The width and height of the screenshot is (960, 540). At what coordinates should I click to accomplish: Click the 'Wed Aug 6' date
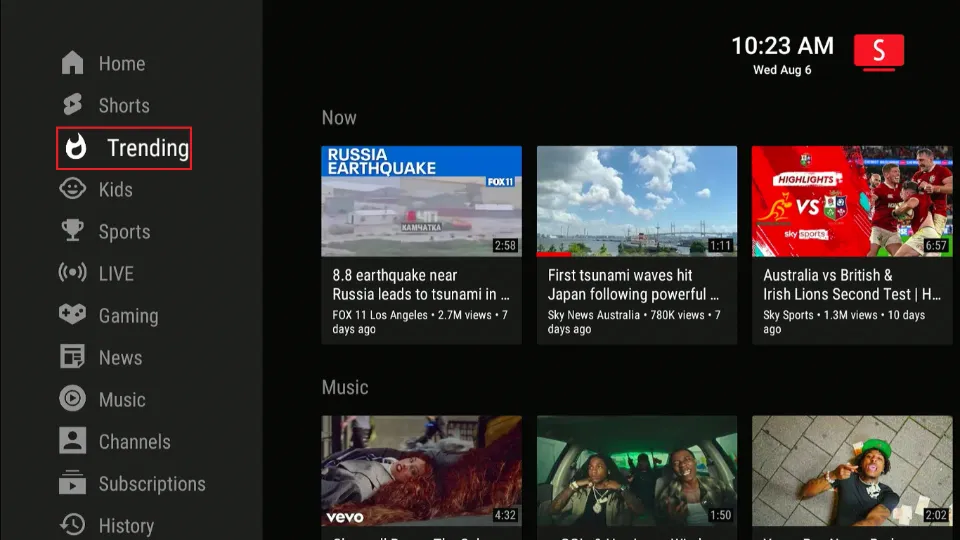tap(782, 70)
